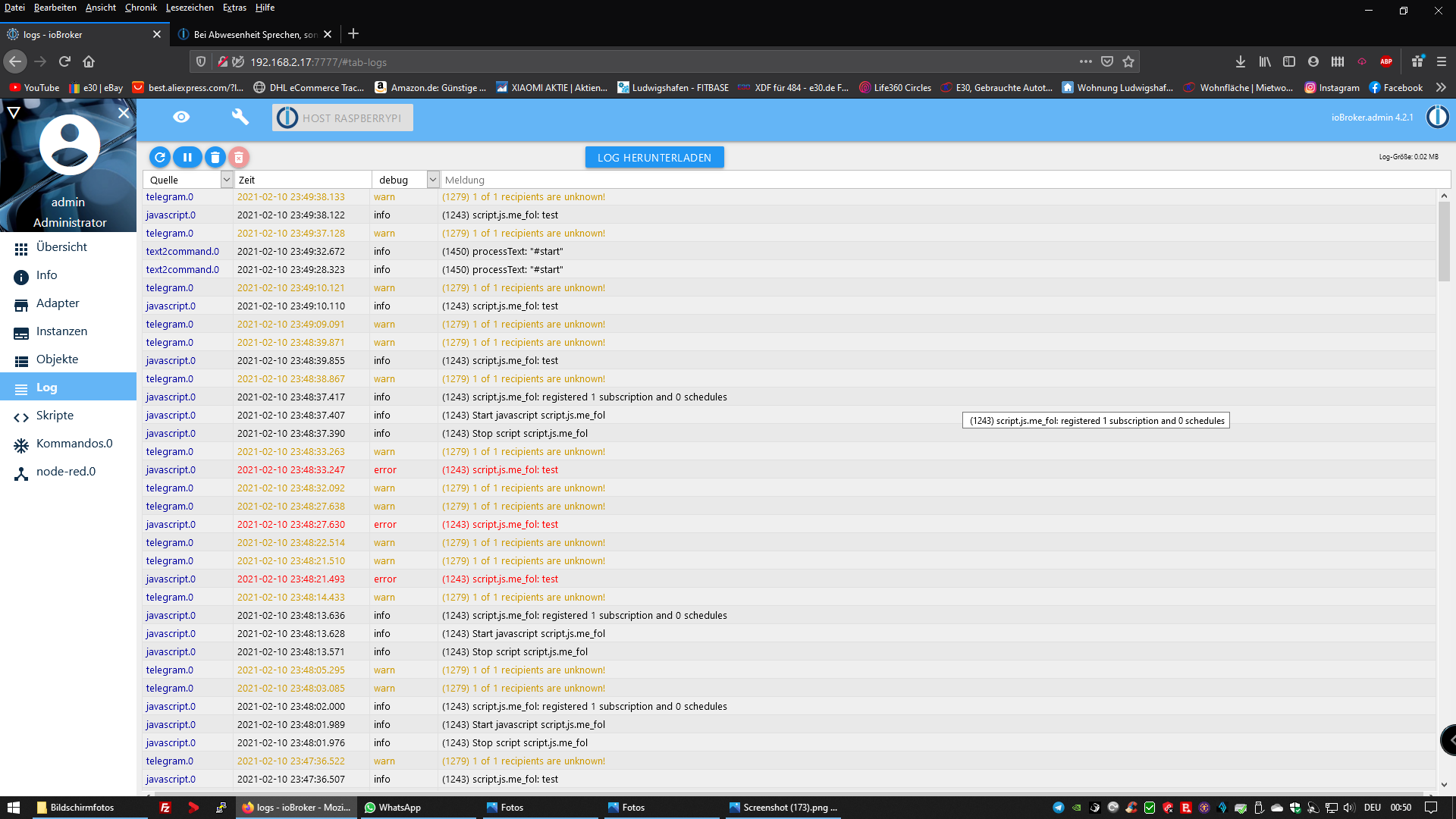1456x819 pixels.
Task: Click the Host Raspberrypi selector button
Action: (x=343, y=118)
